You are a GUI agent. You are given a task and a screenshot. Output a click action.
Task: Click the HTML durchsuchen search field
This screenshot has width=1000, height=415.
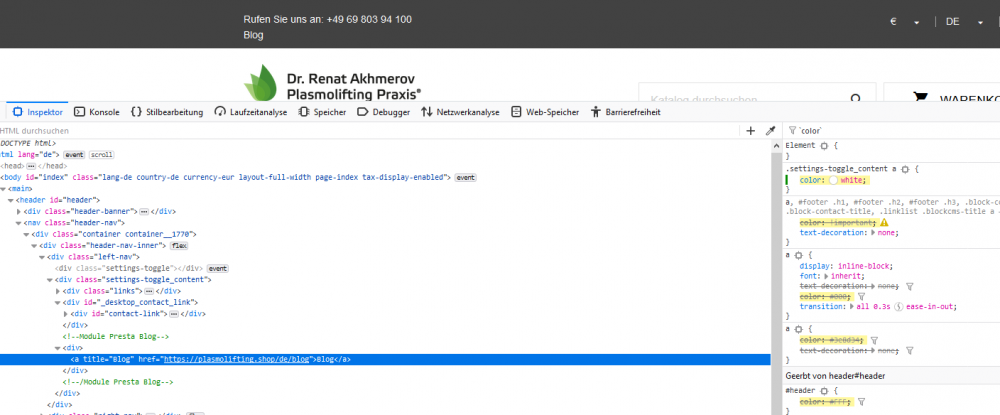point(370,131)
